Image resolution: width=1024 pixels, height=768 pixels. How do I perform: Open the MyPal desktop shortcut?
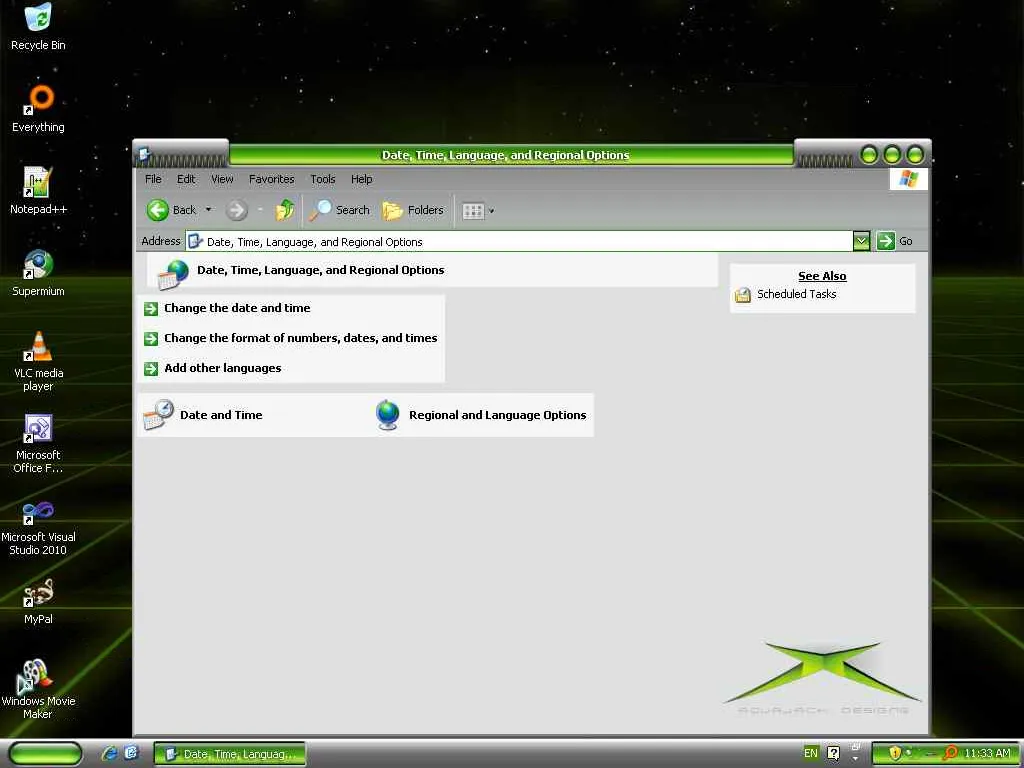pos(38,601)
